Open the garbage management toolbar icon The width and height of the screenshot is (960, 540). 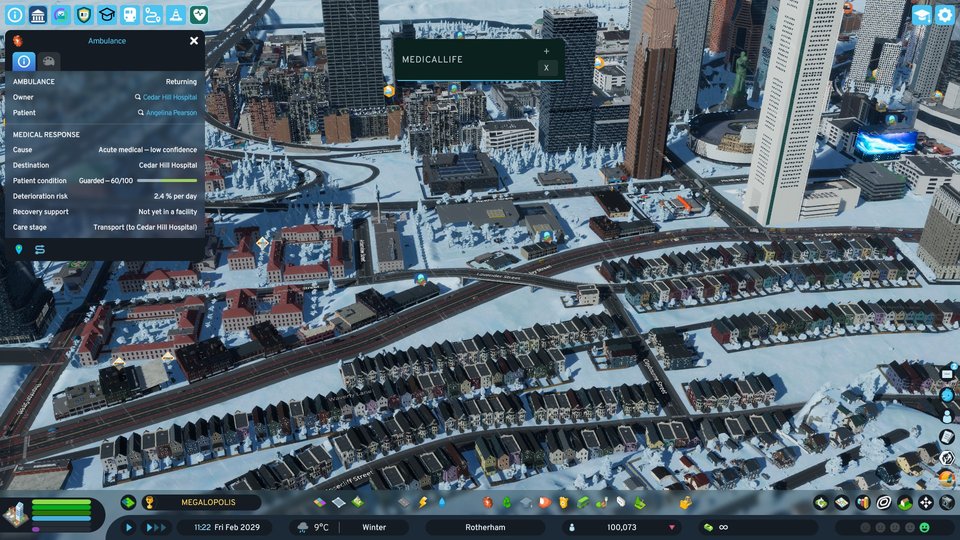point(507,503)
